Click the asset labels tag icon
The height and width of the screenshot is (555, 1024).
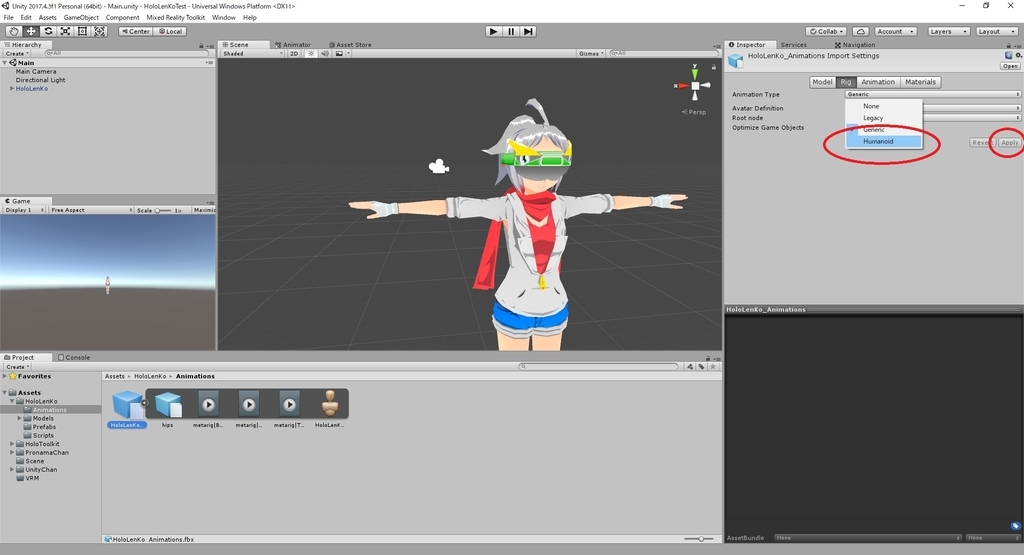pos(1014,526)
